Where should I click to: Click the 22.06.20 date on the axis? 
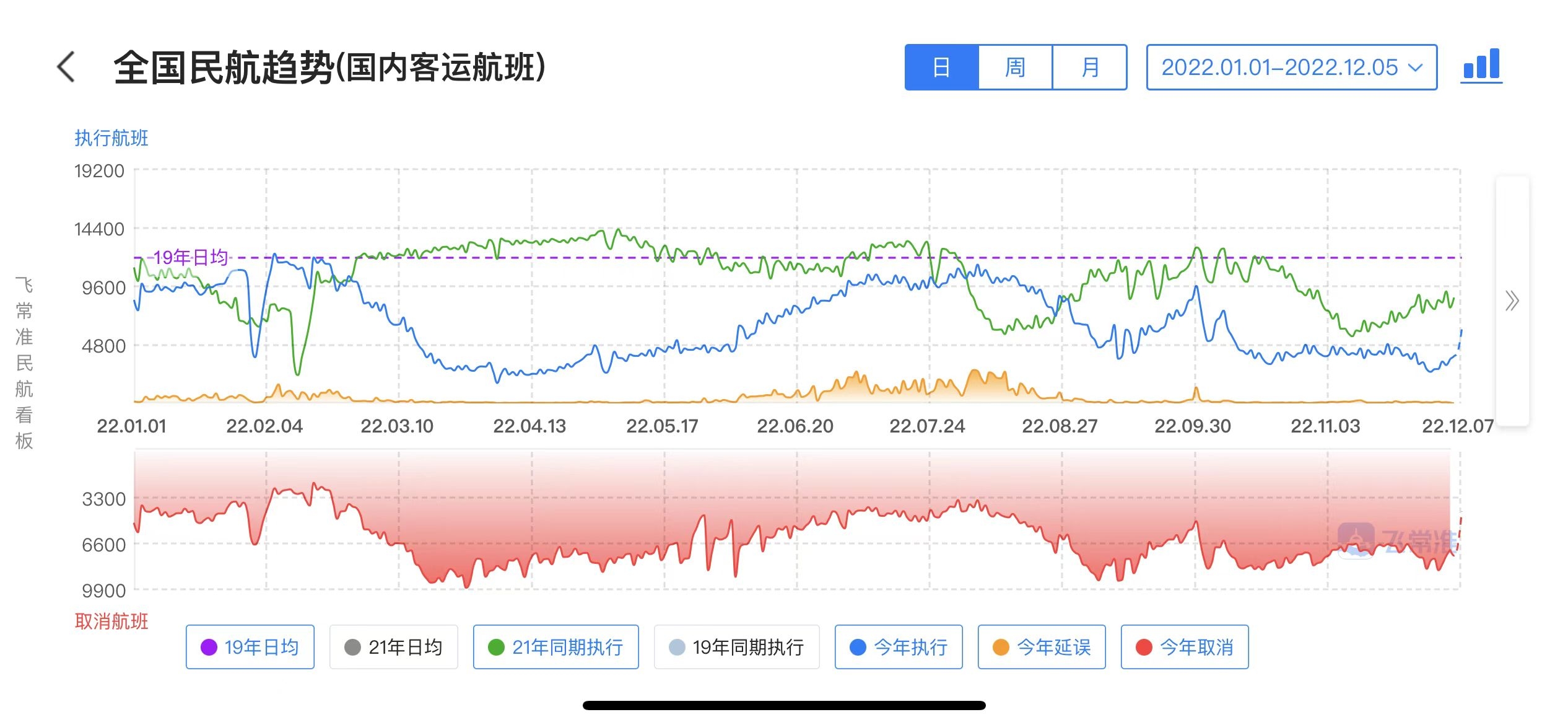pos(795,426)
